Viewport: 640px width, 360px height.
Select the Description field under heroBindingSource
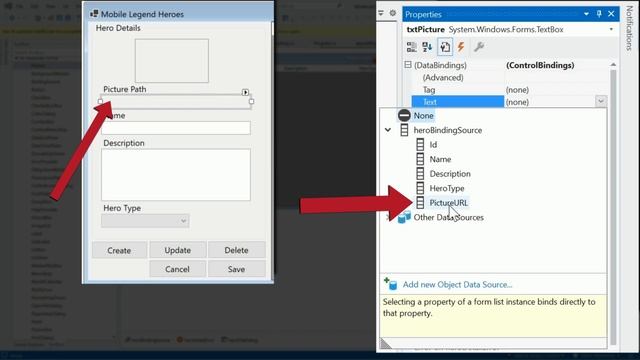[x=450, y=174]
